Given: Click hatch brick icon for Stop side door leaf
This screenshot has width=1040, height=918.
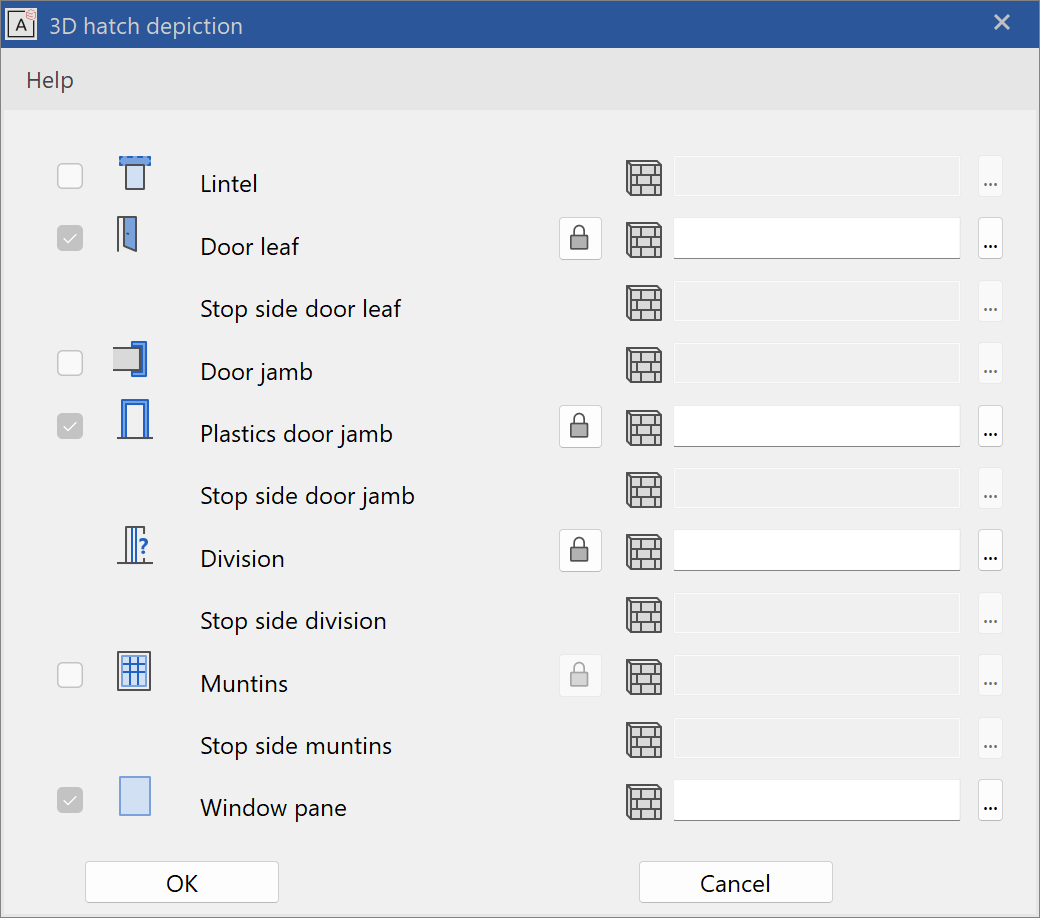Looking at the screenshot, I should [x=644, y=302].
